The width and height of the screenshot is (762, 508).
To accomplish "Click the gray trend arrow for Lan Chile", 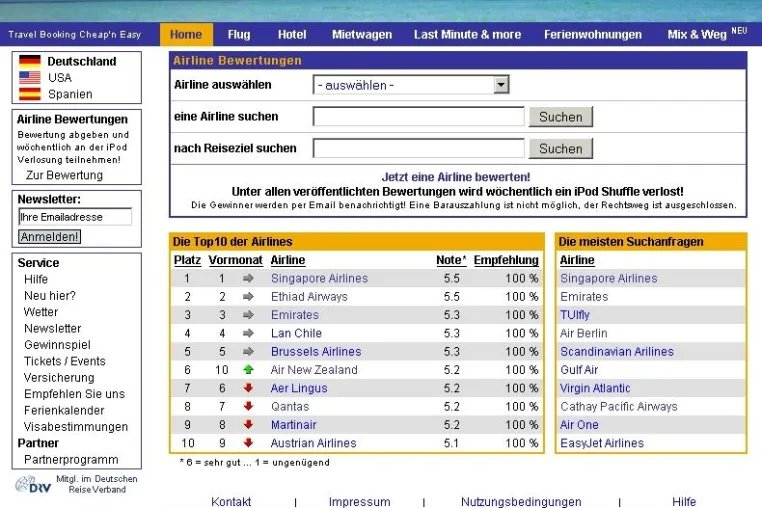I will click(248, 333).
